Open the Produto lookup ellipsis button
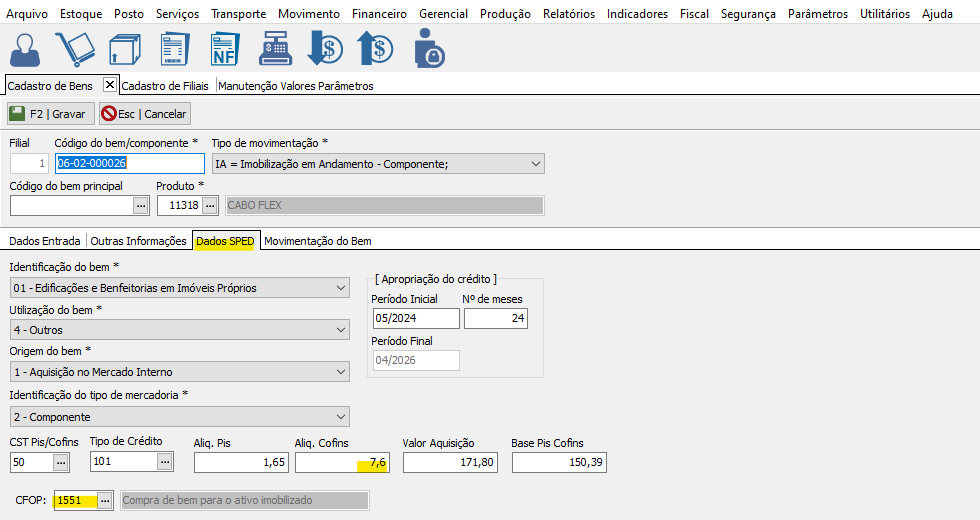Image resolution: width=980 pixels, height=520 pixels. tap(210, 205)
